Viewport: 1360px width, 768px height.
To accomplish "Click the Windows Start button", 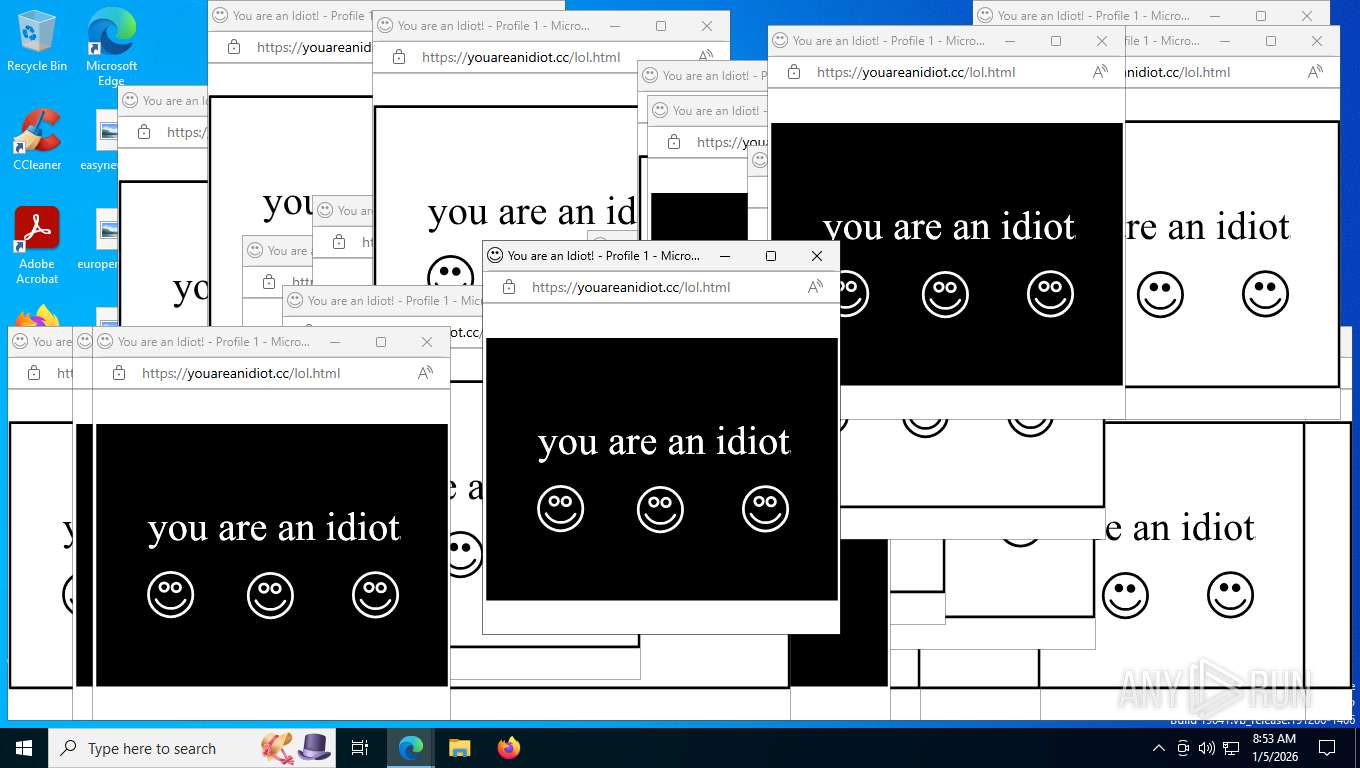I will click(x=23, y=748).
